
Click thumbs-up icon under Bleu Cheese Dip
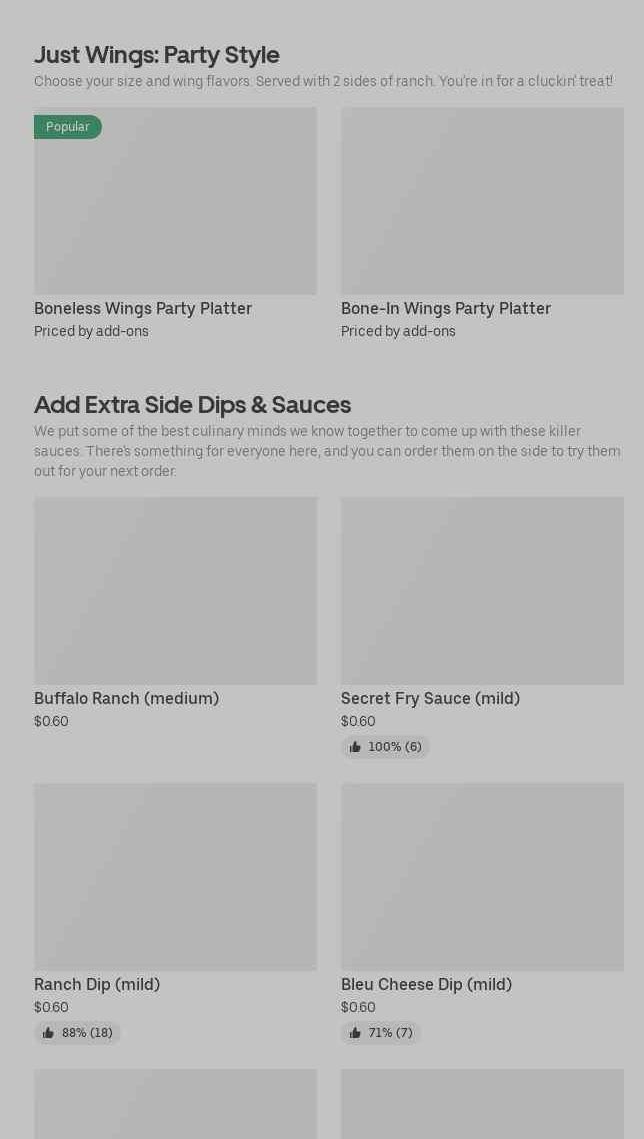355,1033
